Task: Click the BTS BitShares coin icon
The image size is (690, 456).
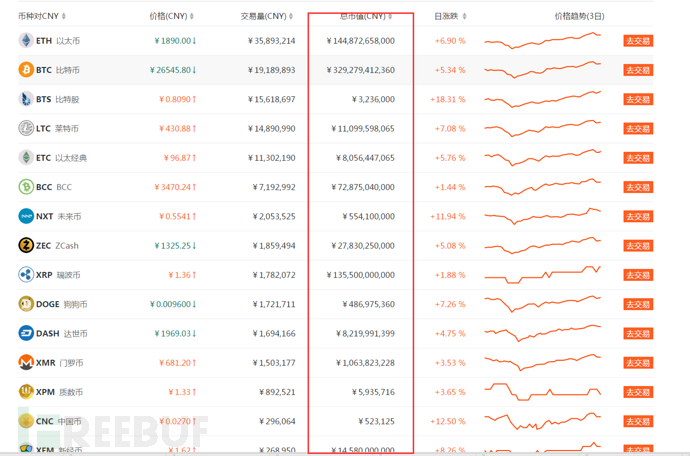Action: [x=26, y=99]
